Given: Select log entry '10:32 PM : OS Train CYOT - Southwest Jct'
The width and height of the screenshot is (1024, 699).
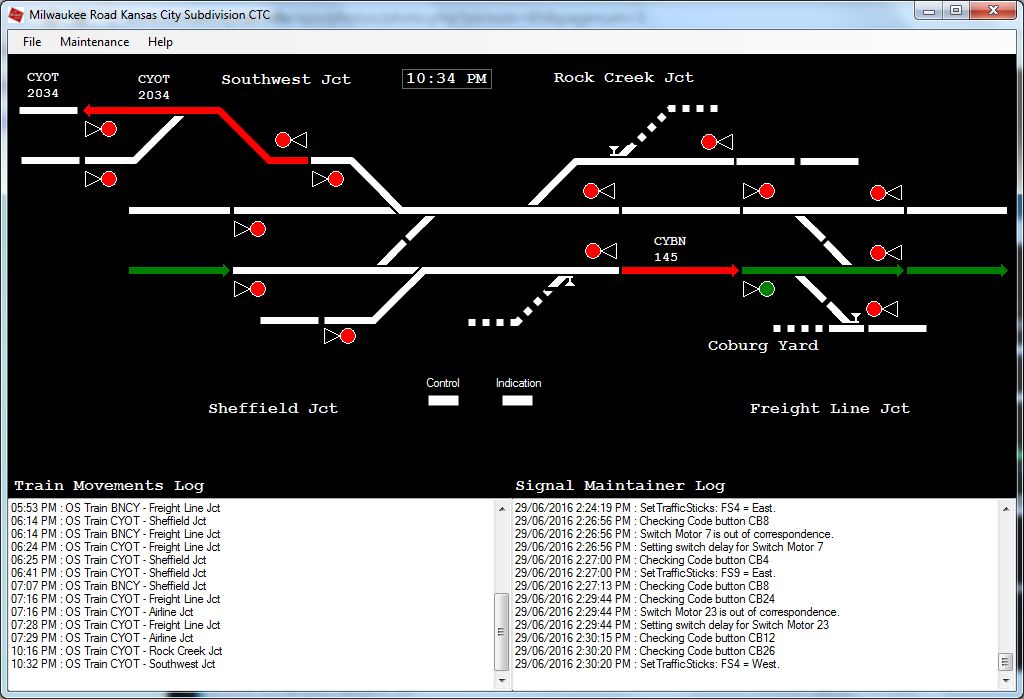Looking at the screenshot, I should click(x=113, y=664).
